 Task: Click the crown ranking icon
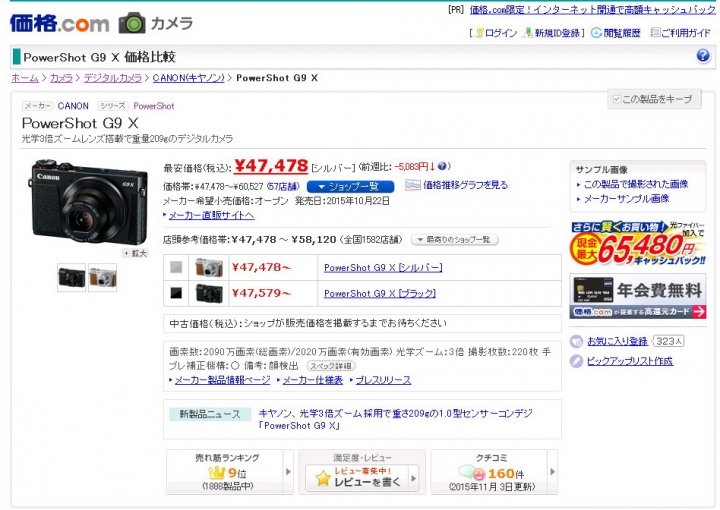click(x=216, y=472)
